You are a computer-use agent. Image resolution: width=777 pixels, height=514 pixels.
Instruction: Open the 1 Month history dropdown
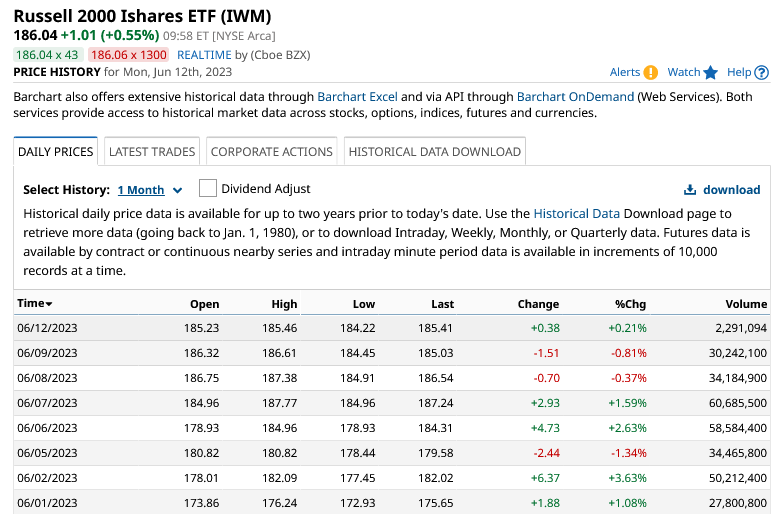[141, 190]
